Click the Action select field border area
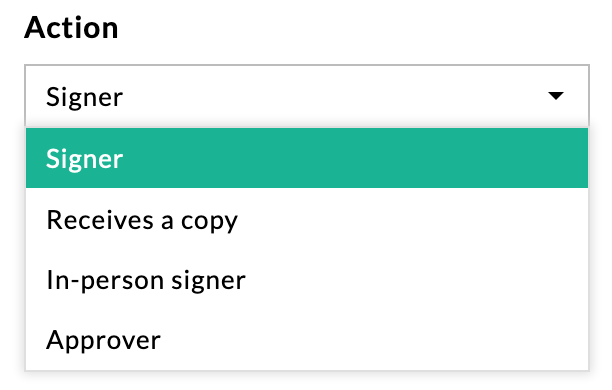Screen dimensions: 612x390 307,96
